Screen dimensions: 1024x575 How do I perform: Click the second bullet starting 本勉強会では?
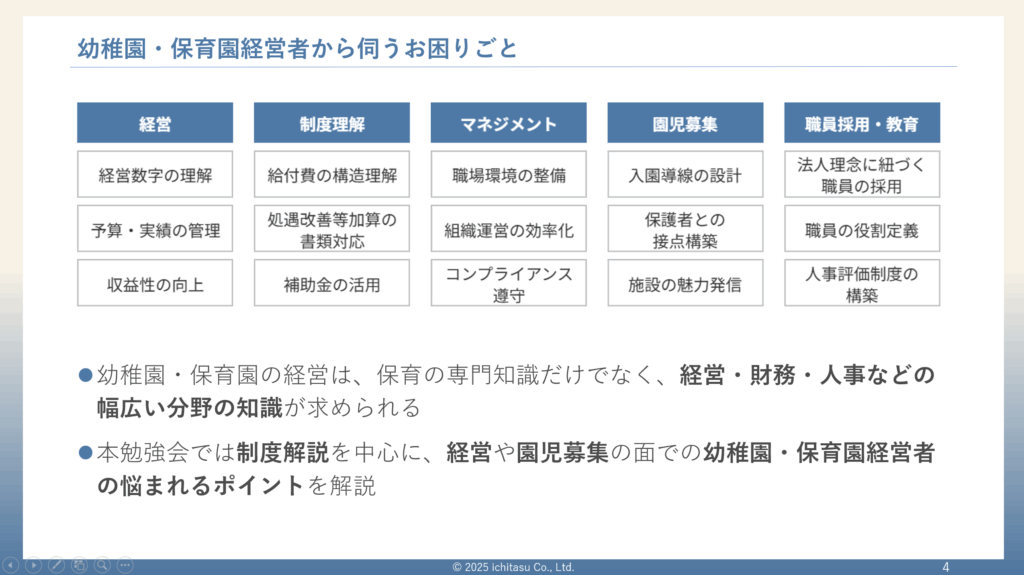[507, 469]
